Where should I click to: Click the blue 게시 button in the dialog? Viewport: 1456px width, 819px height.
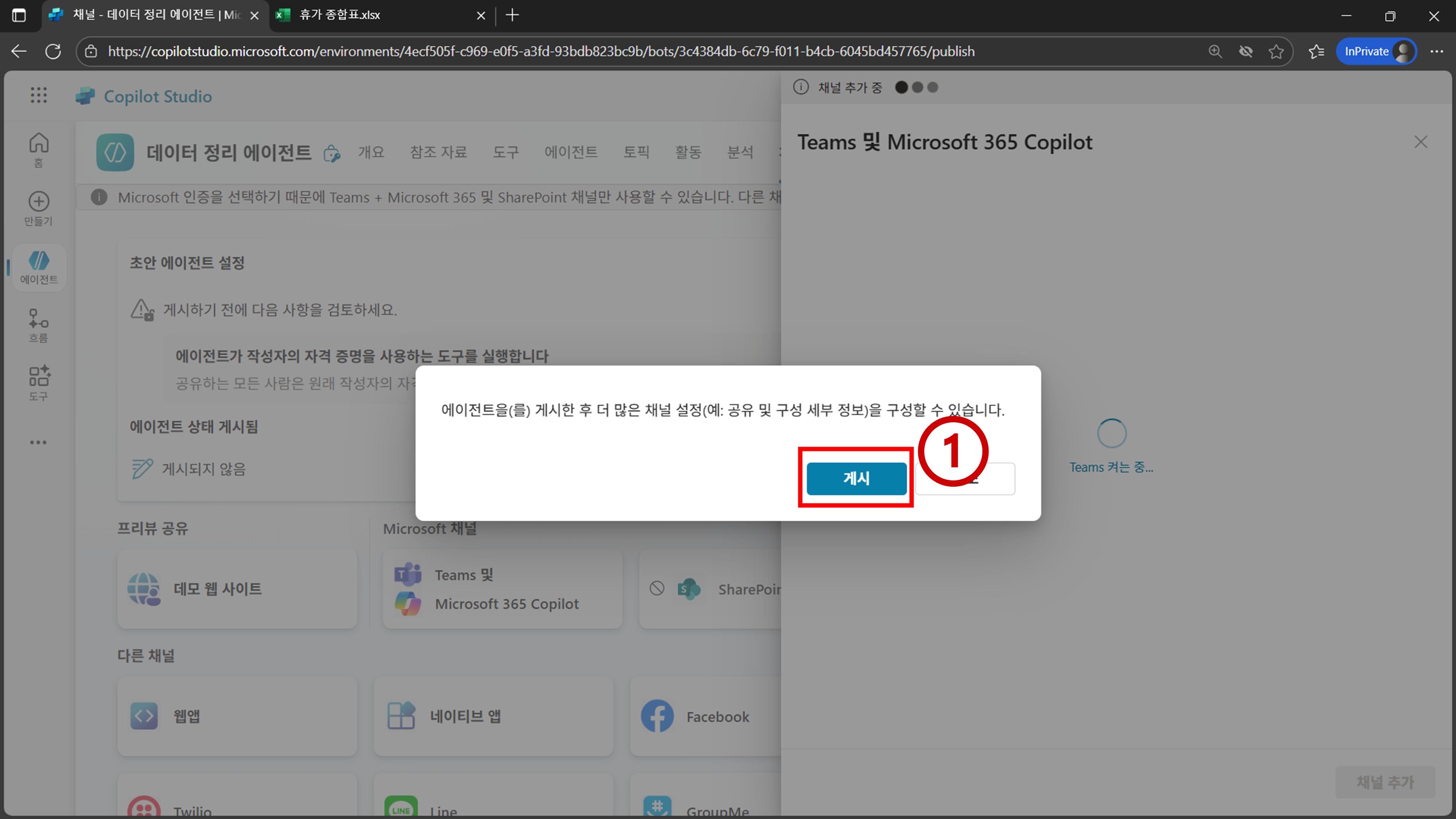(856, 478)
